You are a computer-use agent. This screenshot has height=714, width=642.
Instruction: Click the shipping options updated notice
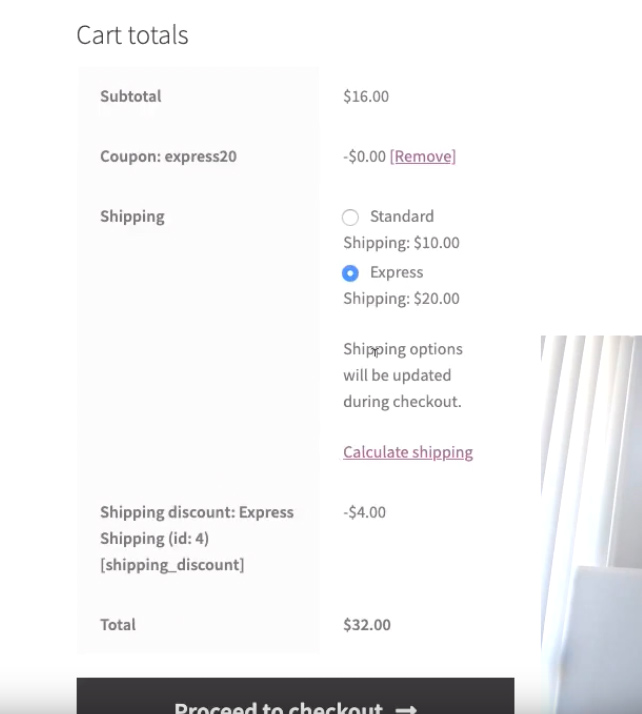[x=402, y=376]
